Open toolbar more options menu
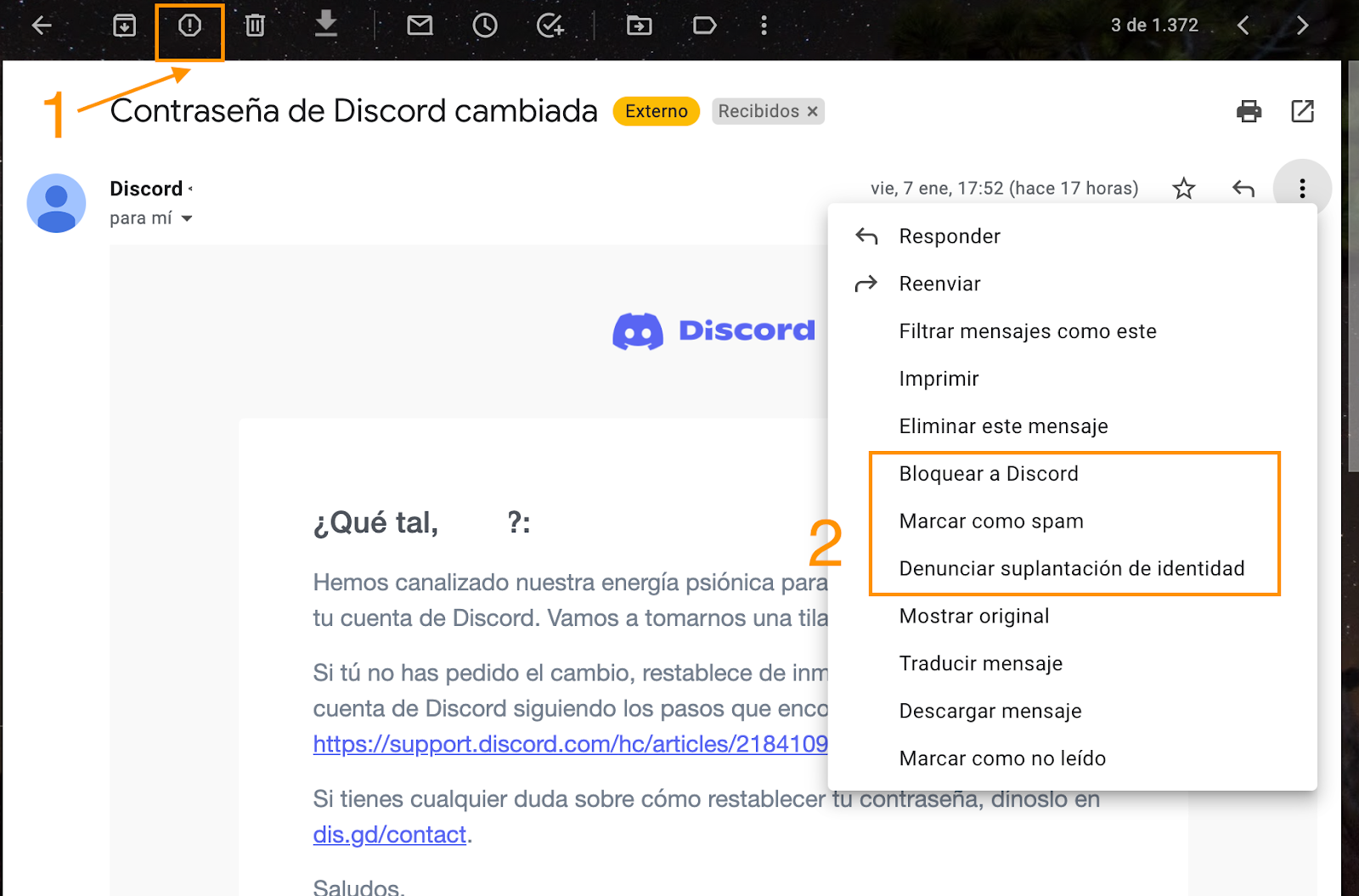This screenshot has height=896, width=1359. [764, 25]
